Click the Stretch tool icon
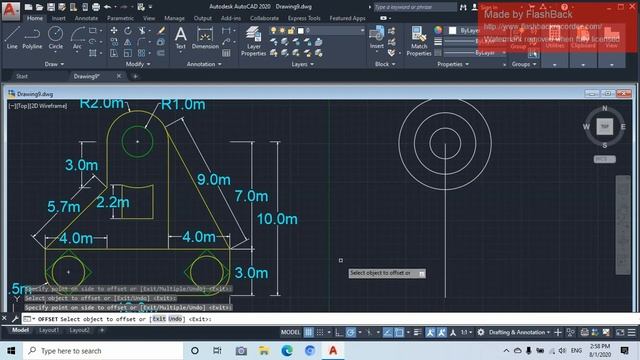This screenshot has width=640, height=360. (x=114, y=53)
